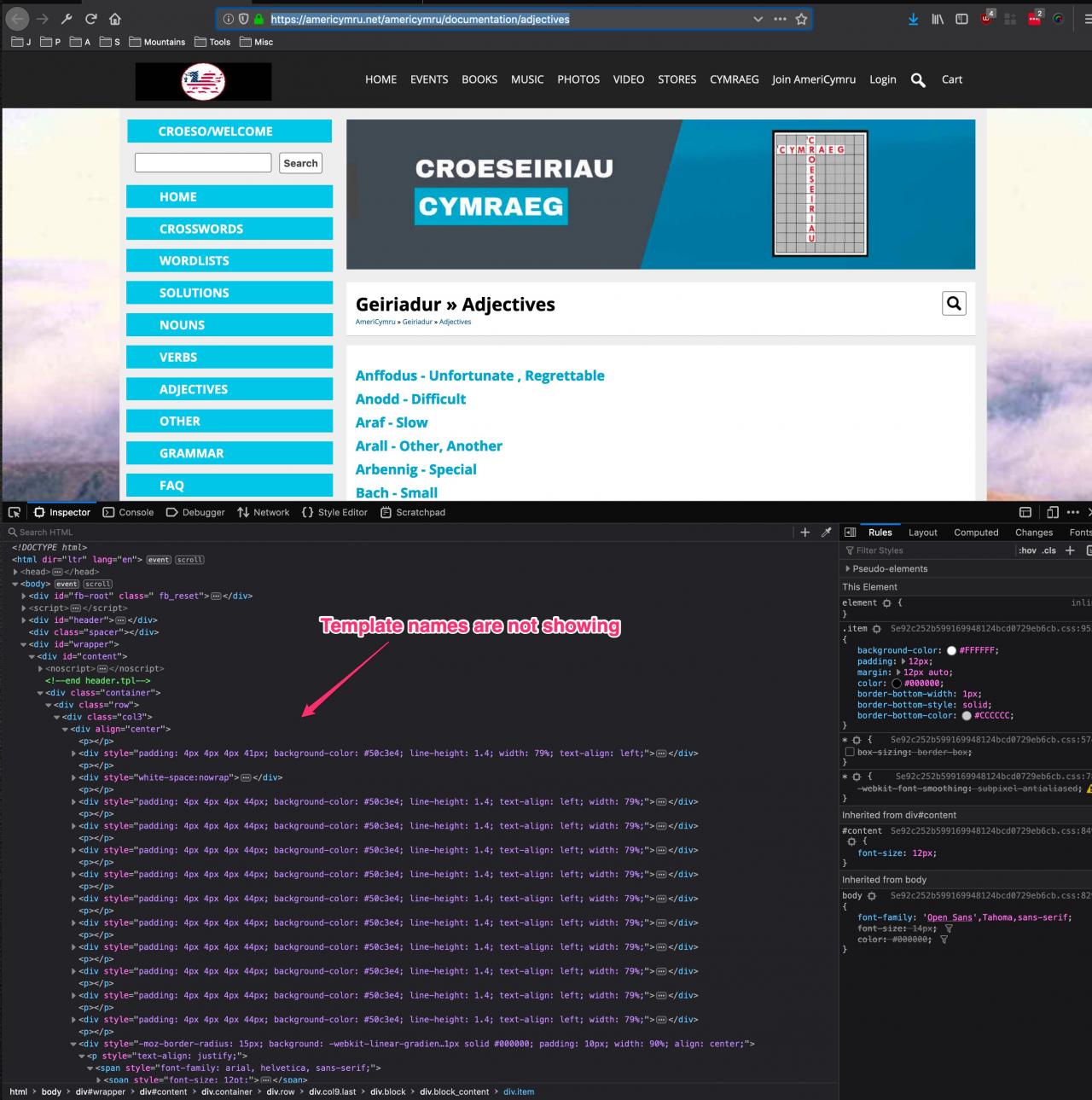Toggle the .cls classes panel
Viewport: 1092px width, 1100px height.
tap(1048, 550)
